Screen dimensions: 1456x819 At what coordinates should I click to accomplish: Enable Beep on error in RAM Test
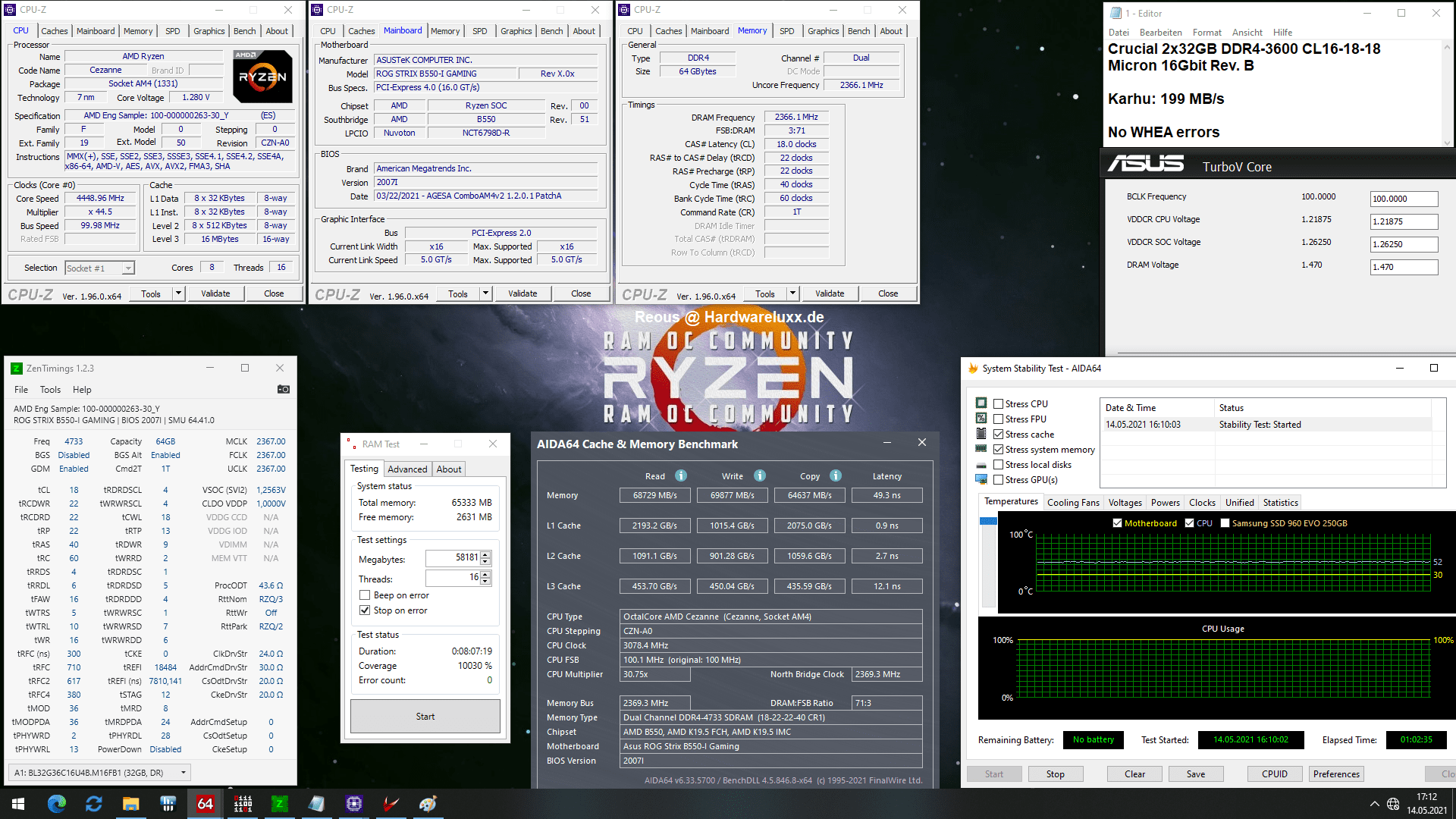tap(365, 595)
